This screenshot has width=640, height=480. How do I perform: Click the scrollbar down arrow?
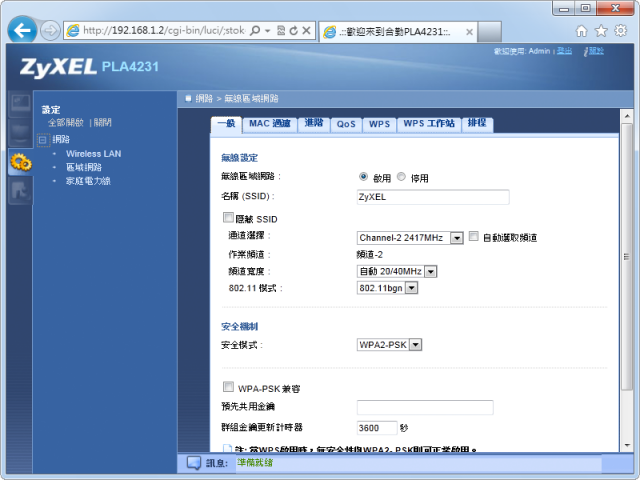[627, 445]
